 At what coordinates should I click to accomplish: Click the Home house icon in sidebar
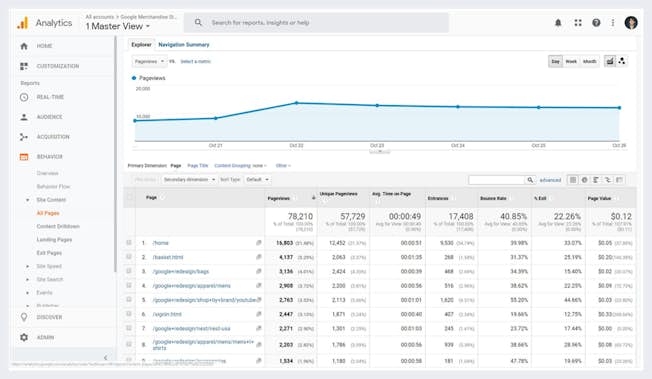tap(24, 46)
